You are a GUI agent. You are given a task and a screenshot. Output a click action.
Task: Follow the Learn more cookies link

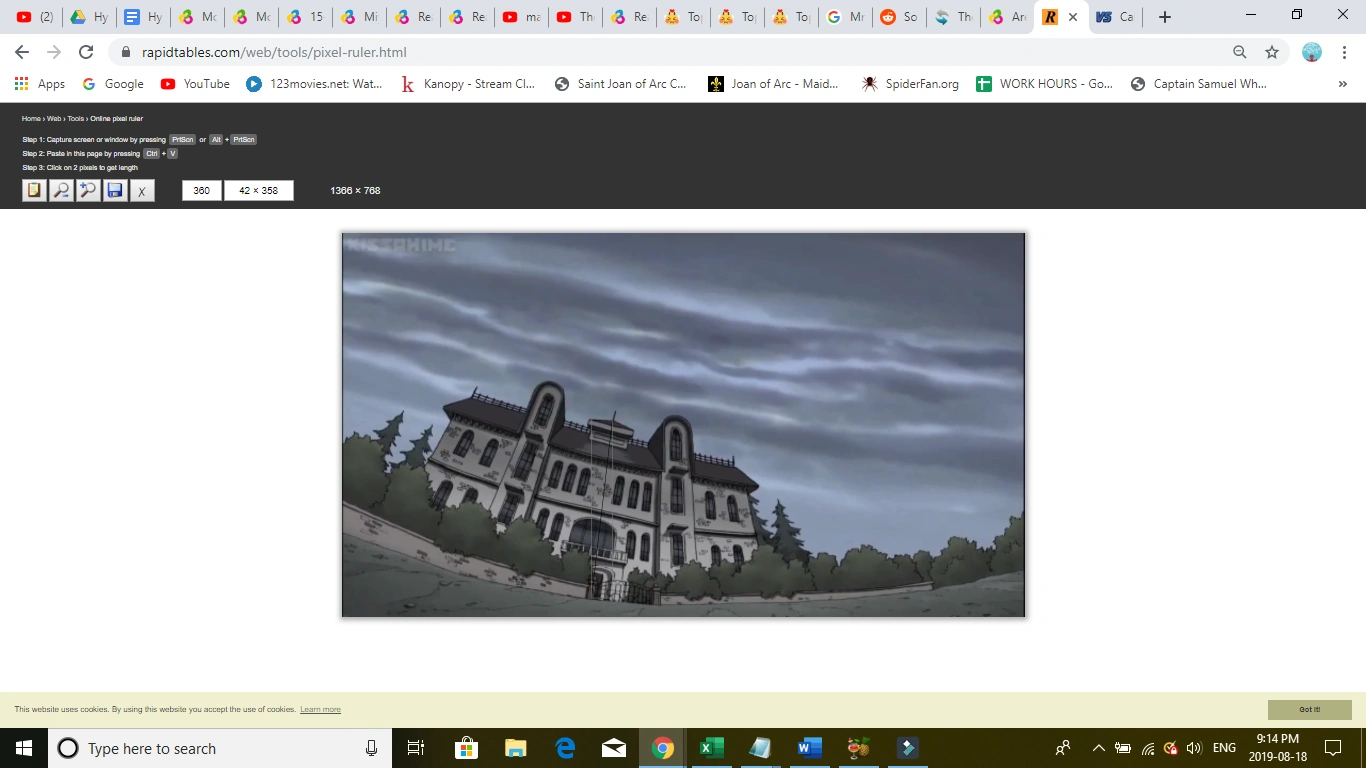(x=320, y=710)
